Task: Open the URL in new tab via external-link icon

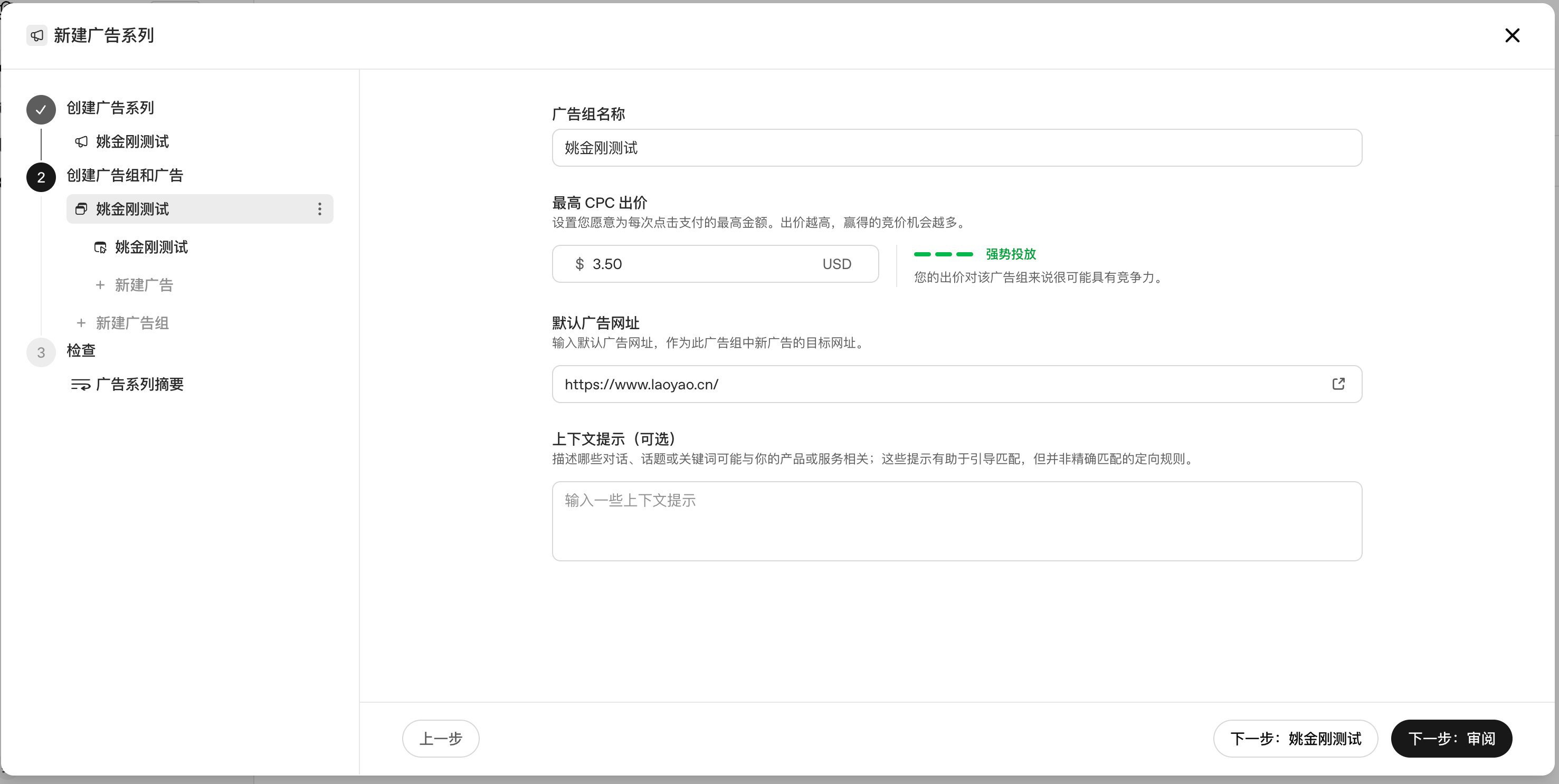Action: pyautogui.click(x=1339, y=384)
